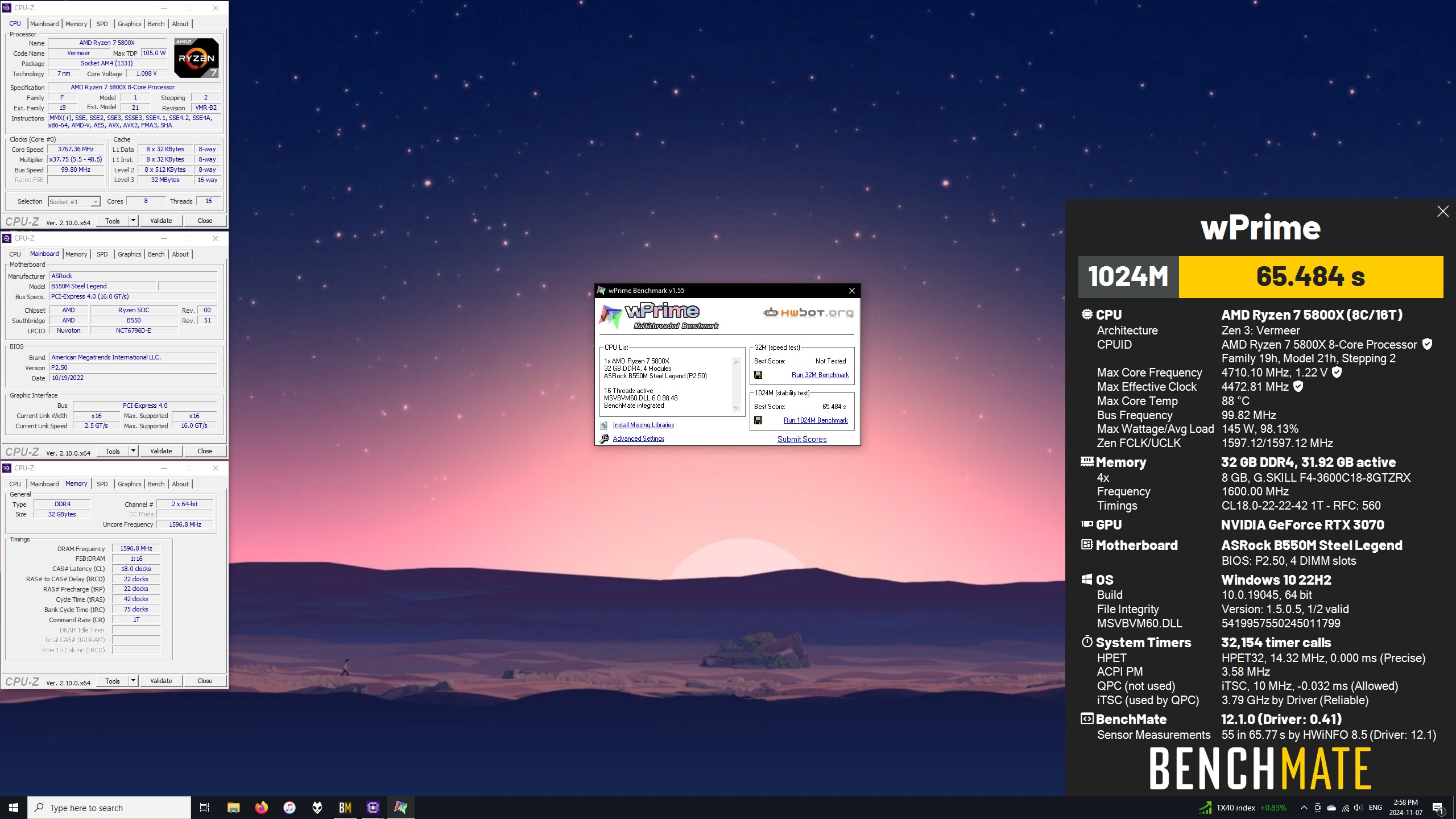The height and width of the screenshot is (819, 1456).
Task: Open BenchMate from the taskbar
Action: click(x=345, y=808)
